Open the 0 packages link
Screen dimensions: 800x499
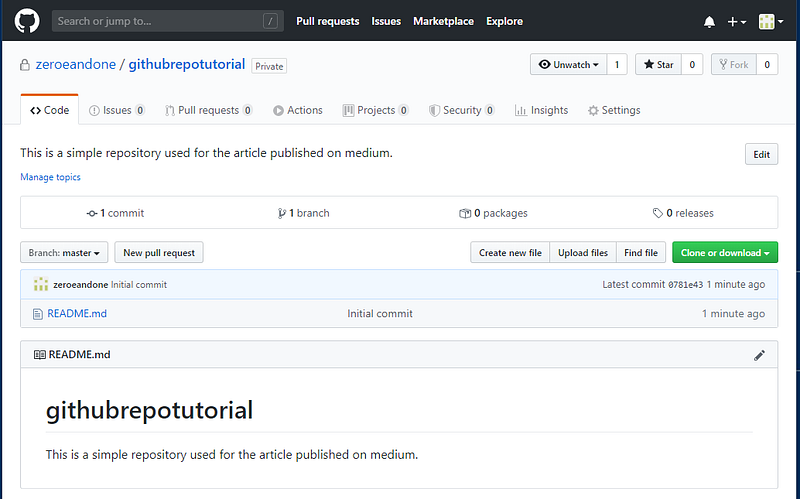tap(493, 213)
